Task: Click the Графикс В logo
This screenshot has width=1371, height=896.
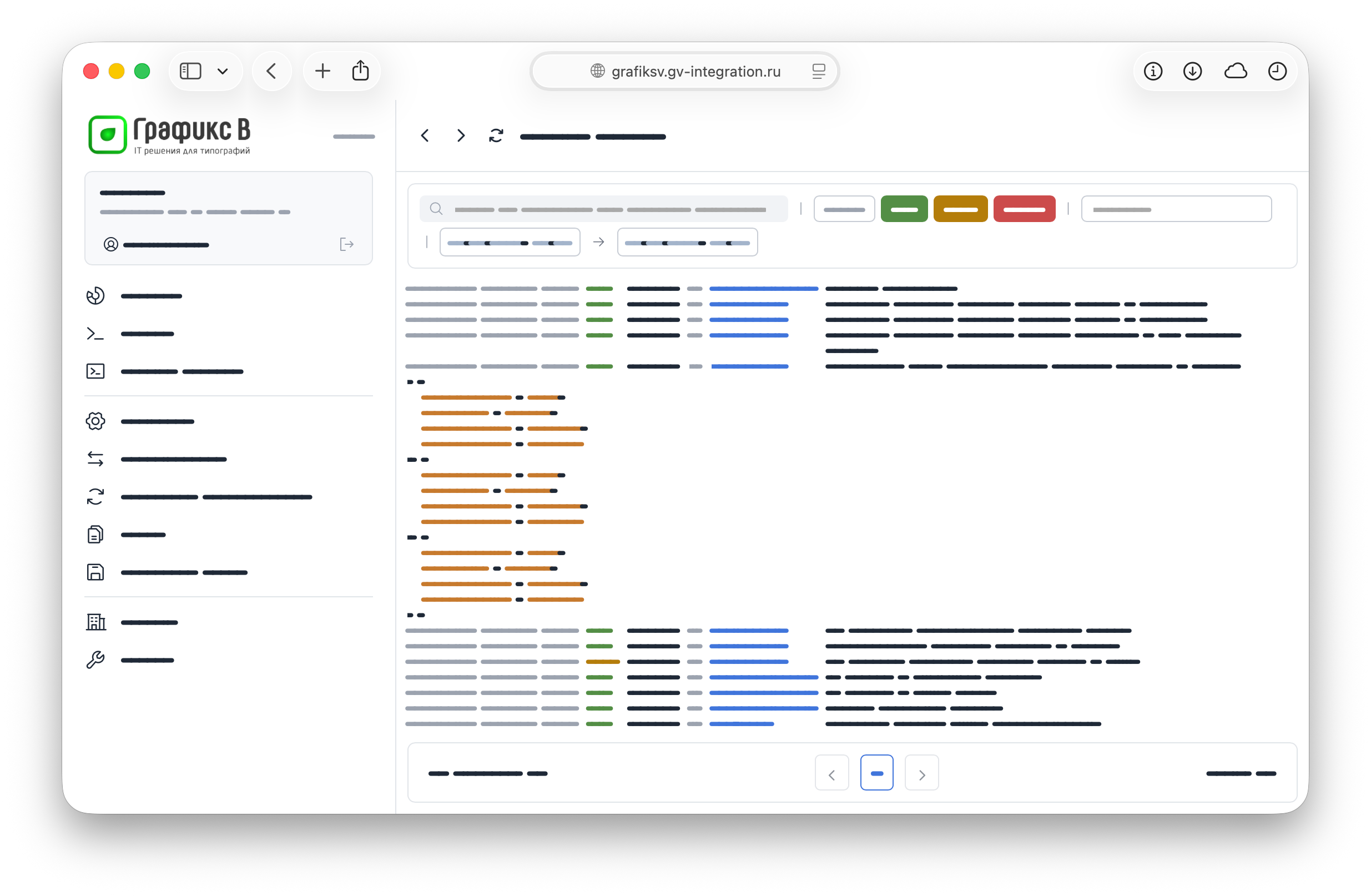Action: [x=169, y=135]
